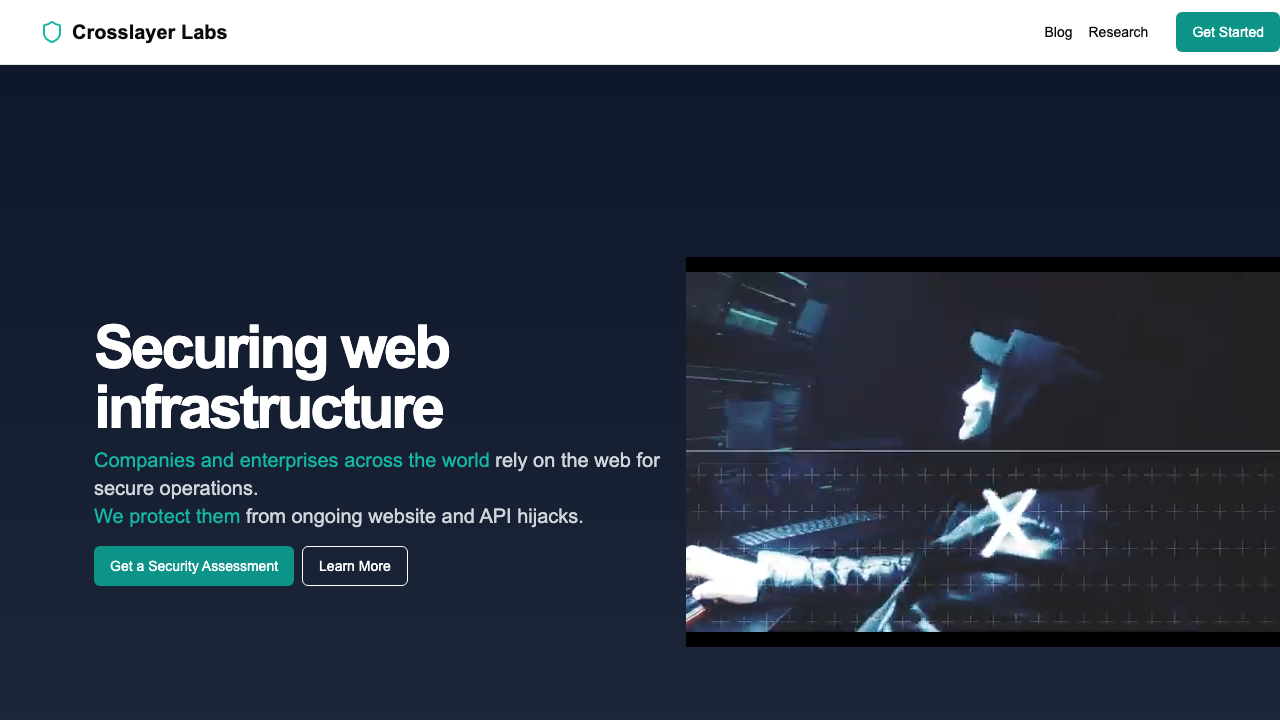The image size is (1280, 720).
Task: Open the Research navigation link
Action: pos(1118,32)
